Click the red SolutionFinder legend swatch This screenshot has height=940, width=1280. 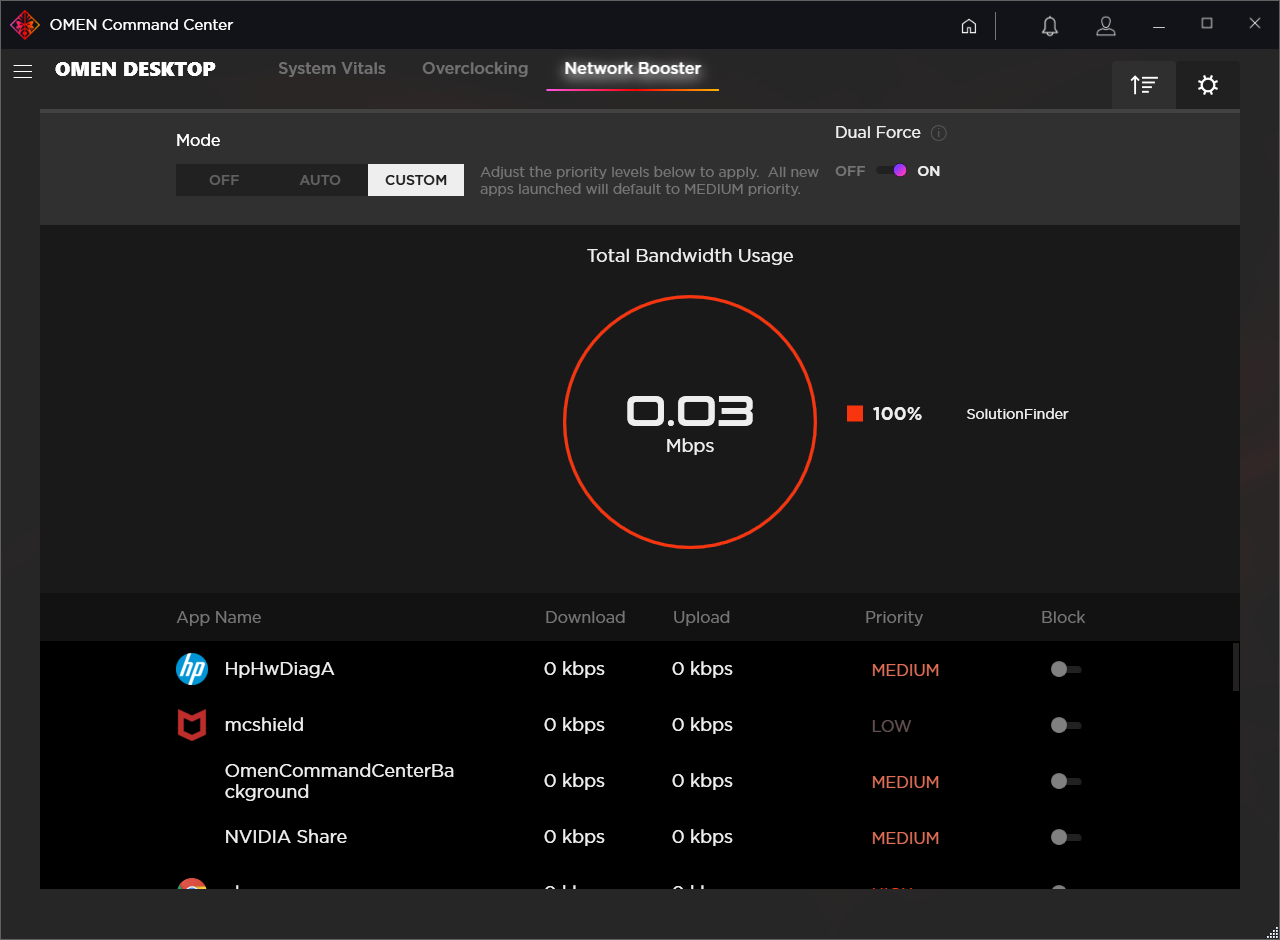[855, 414]
